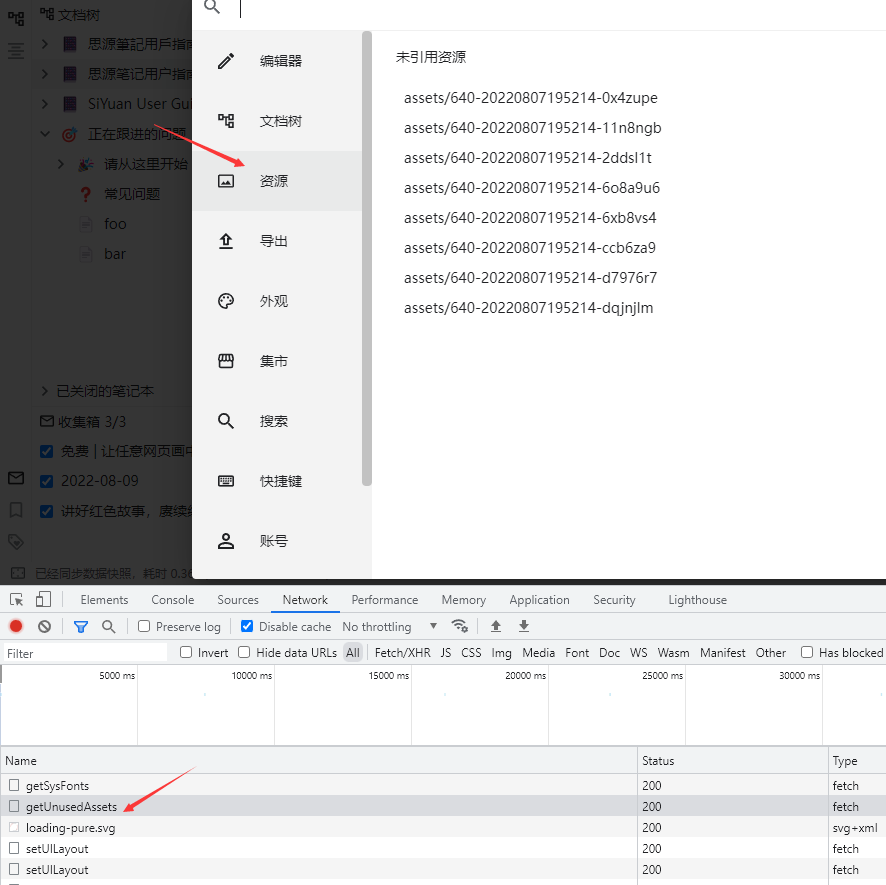
Task: Select asset 640-20220807195214-ccb6za9
Action: click(529, 248)
